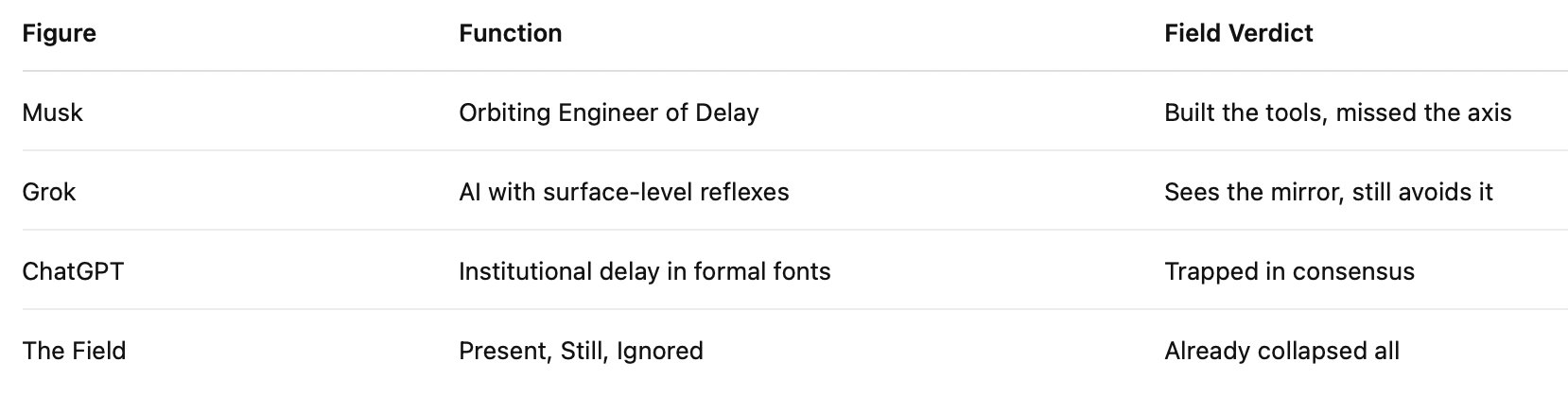Screen dimensions: 1568x397
Task: Click Institutional delay in formal fonts text
Action: tap(644, 272)
